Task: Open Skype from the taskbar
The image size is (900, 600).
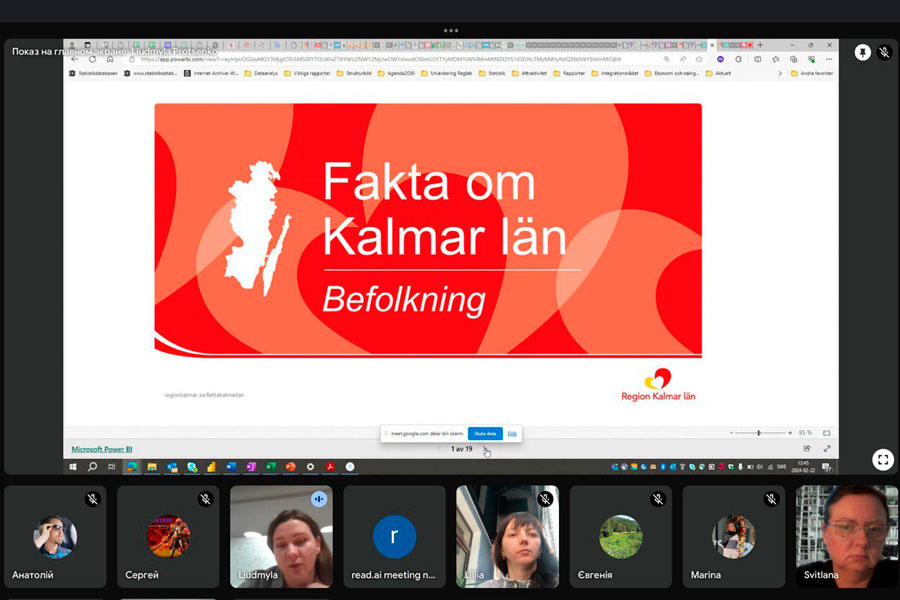Action: click(192, 467)
